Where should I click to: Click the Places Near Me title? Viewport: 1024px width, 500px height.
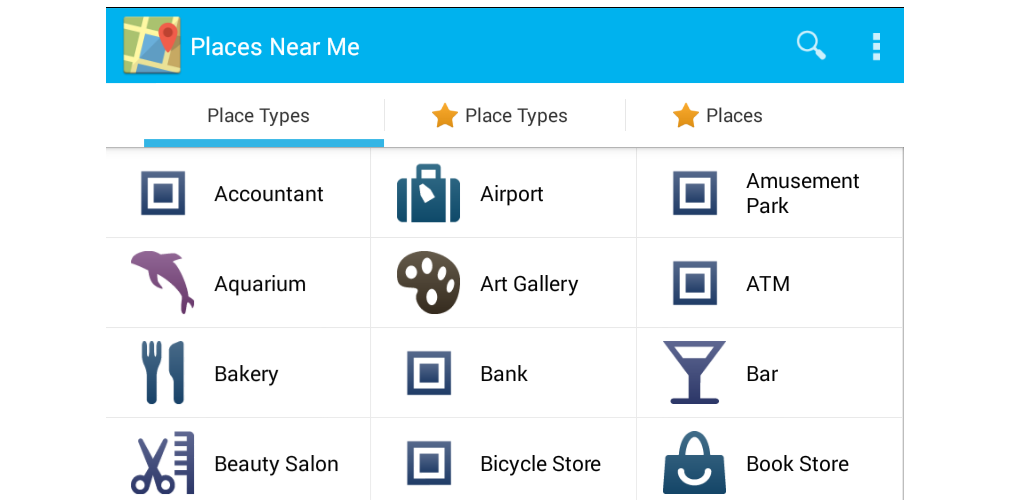[275, 47]
